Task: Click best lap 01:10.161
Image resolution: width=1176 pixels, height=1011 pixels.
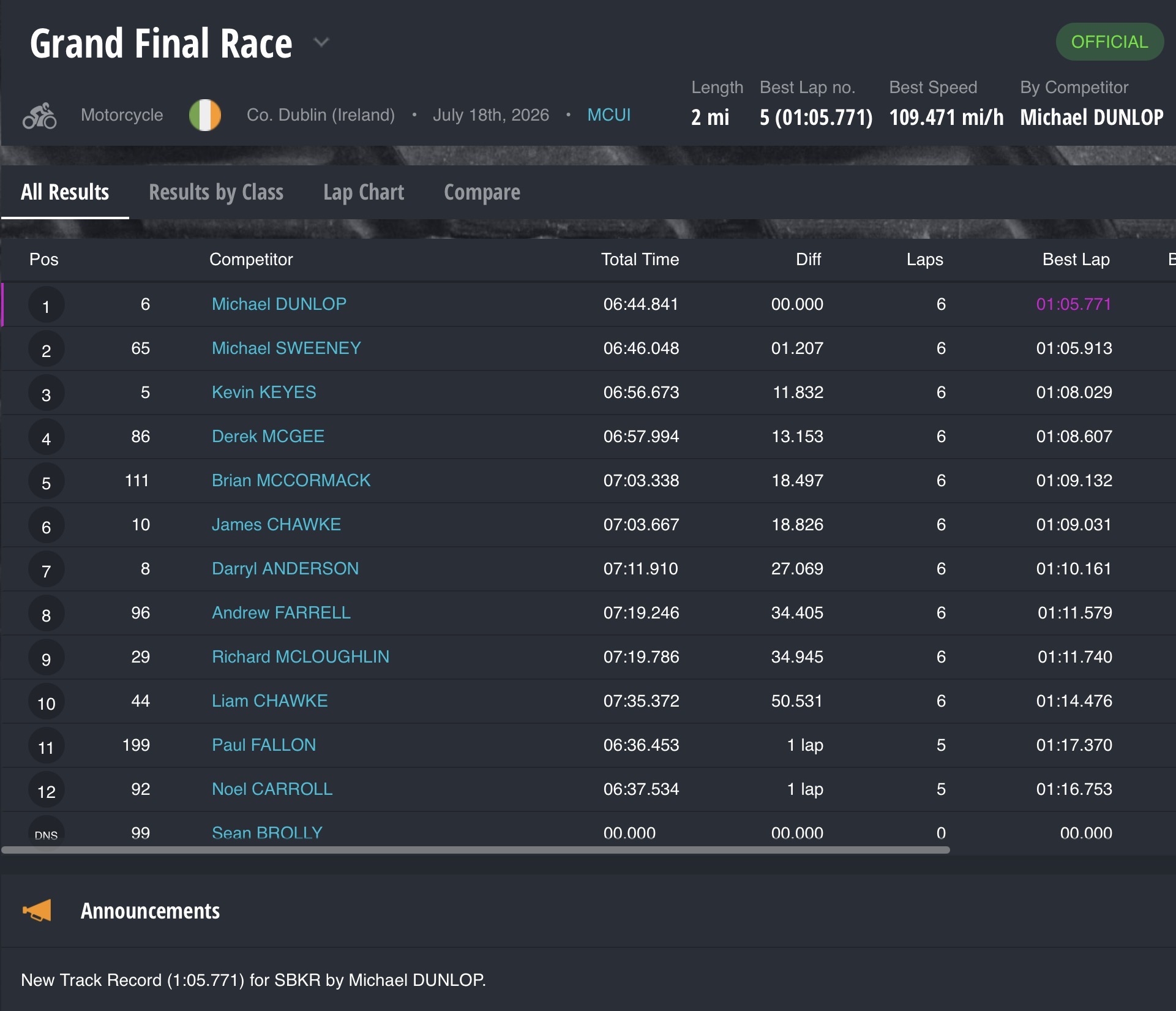Action: [1074, 568]
